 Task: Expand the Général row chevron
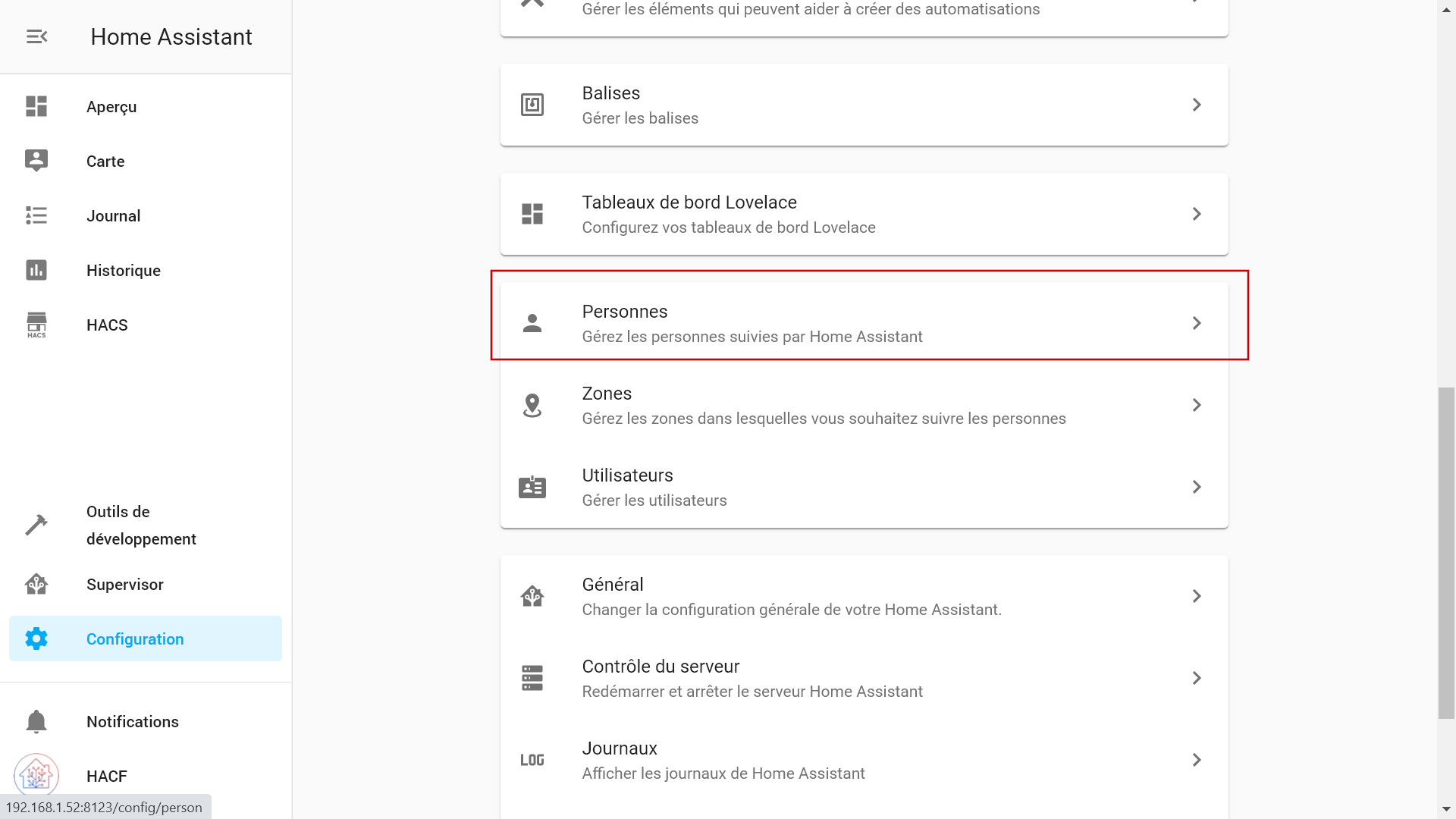tap(1197, 596)
